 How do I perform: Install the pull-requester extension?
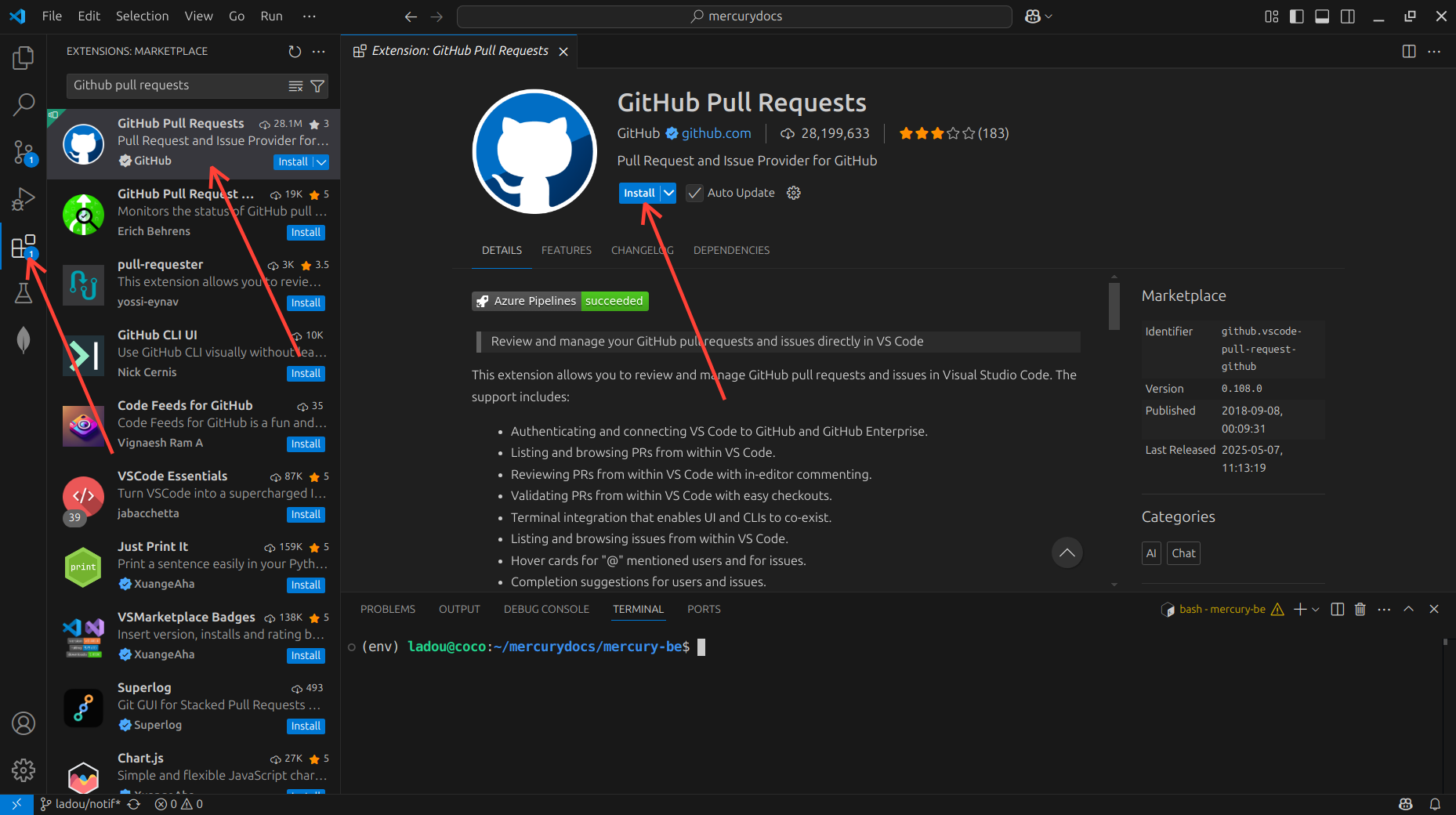[x=306, y=302]
